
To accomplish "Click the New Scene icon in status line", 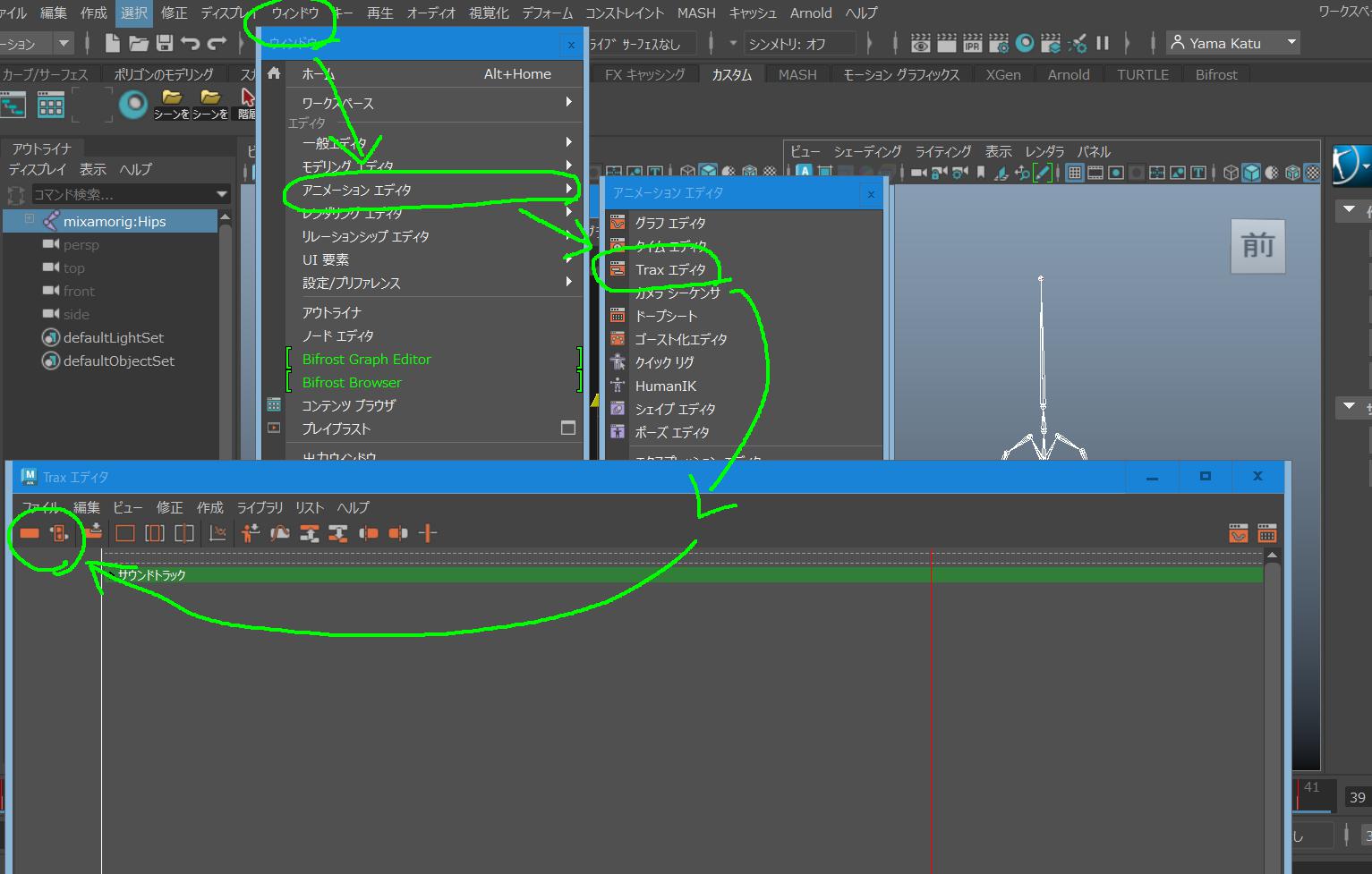I will click(113, 43).
